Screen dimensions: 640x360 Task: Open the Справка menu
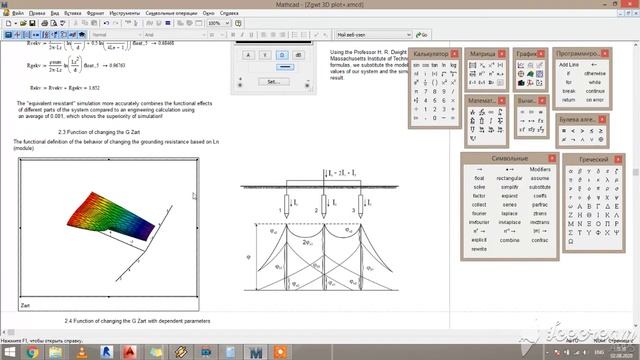point(229,13)
